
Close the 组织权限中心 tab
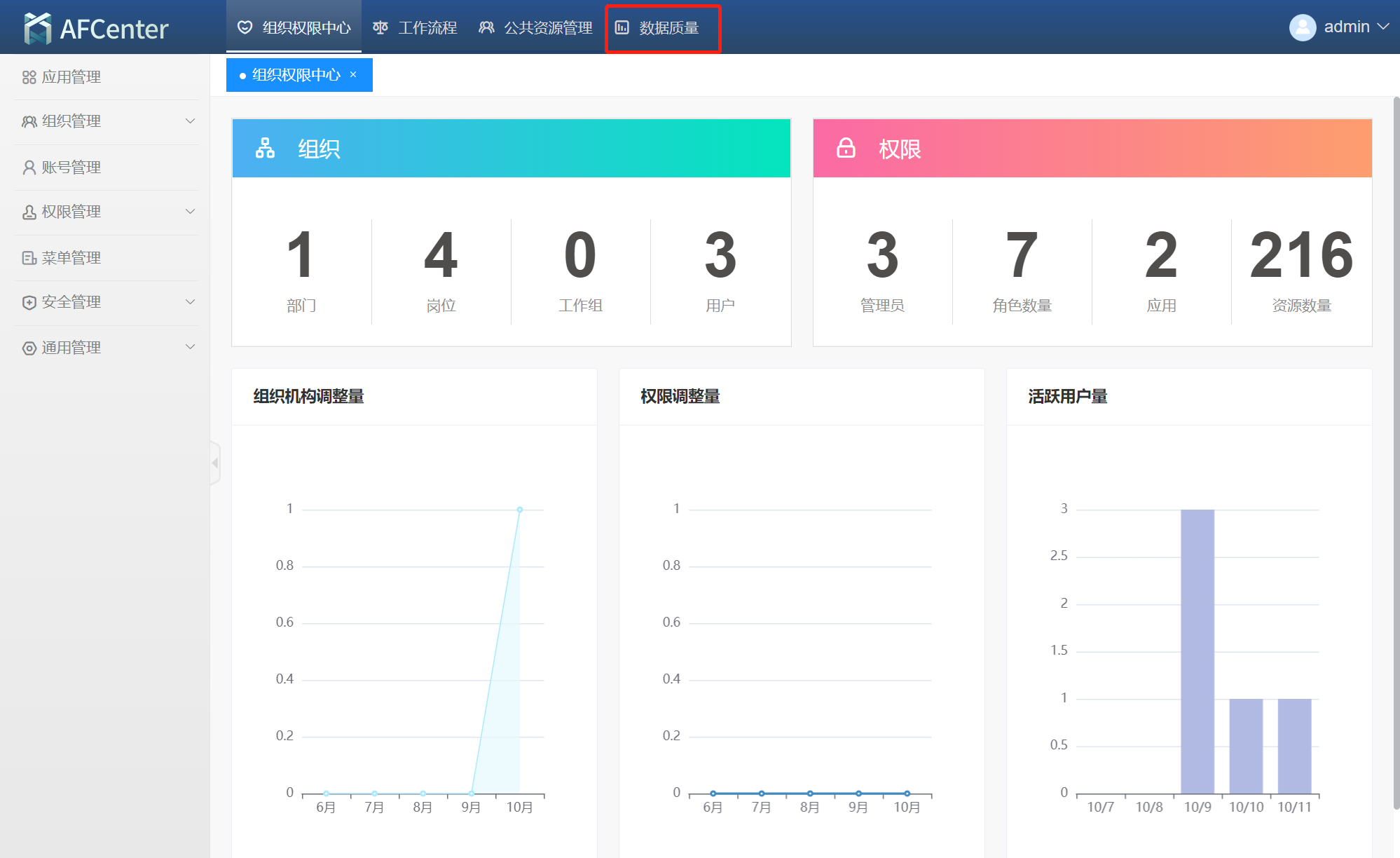[353, 74]
